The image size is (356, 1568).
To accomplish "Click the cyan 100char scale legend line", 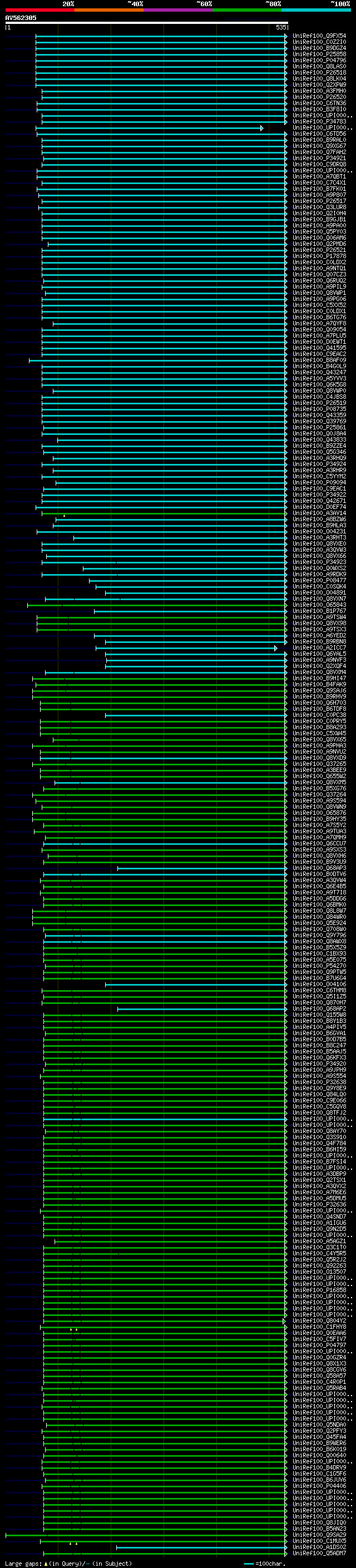I will (248, 1564).
